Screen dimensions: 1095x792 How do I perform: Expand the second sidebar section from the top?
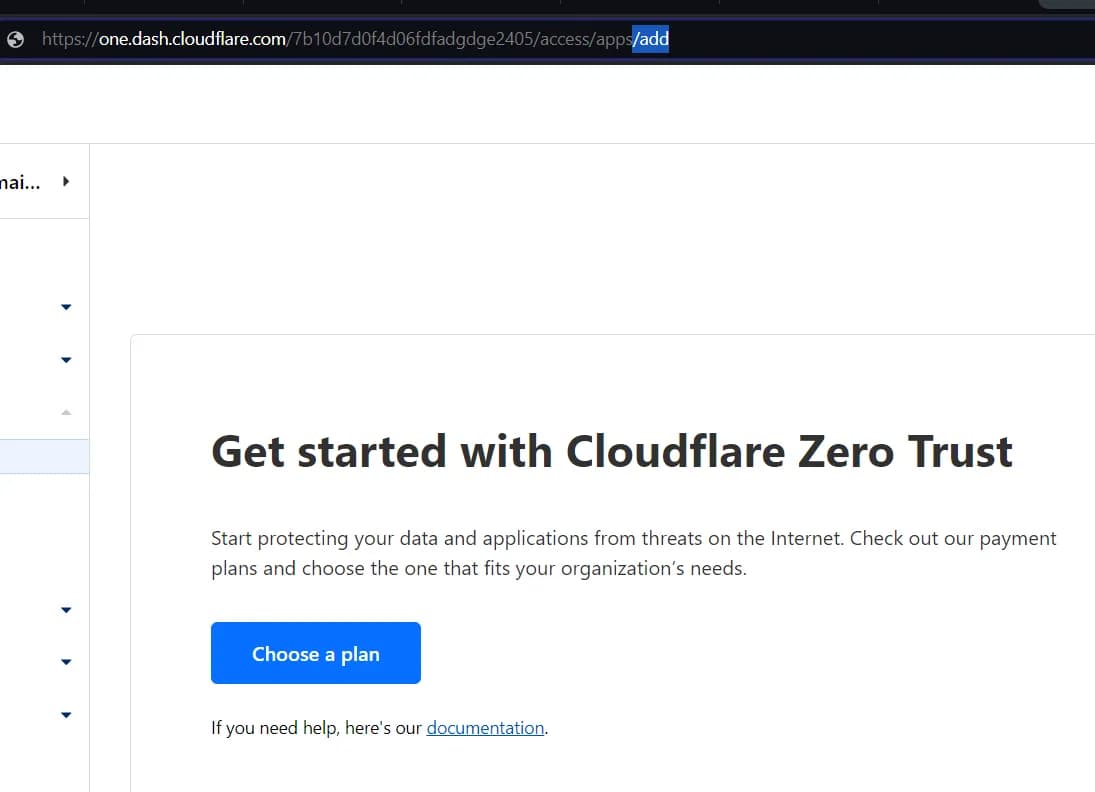[x=66, y=360]
